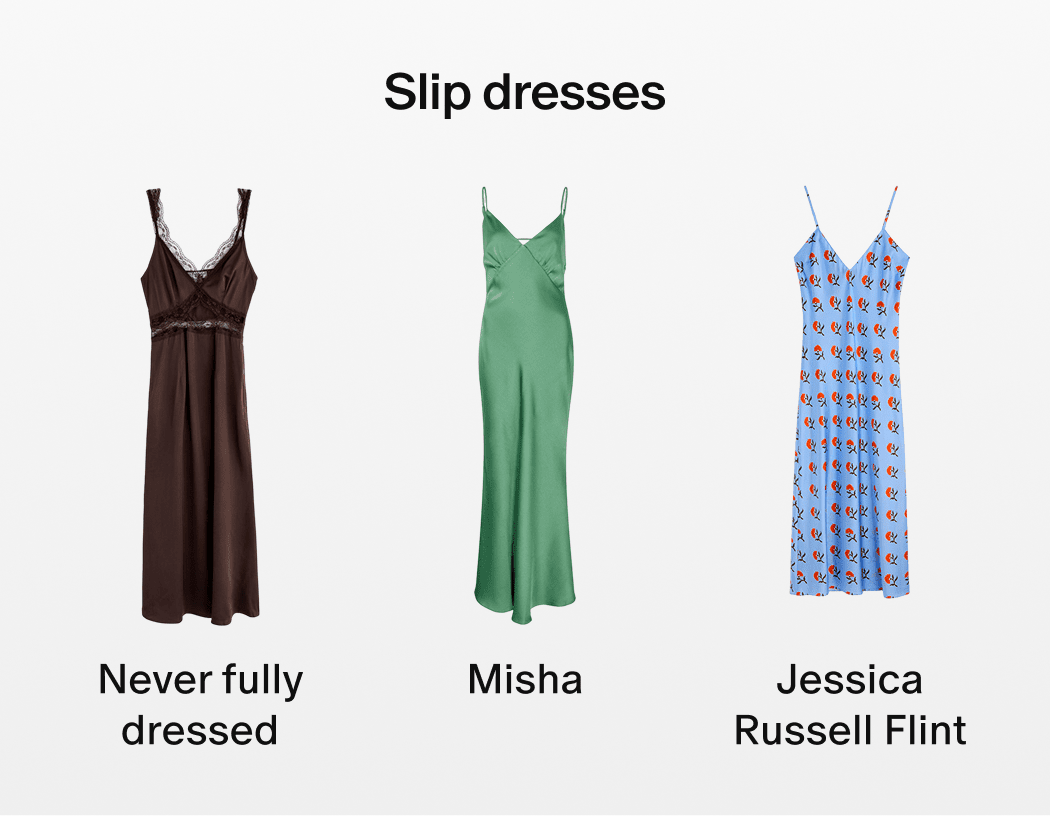This screenshot has width=1050, height=816.
Task: Open the "Misha" brand label
Action: click(525, 679)
